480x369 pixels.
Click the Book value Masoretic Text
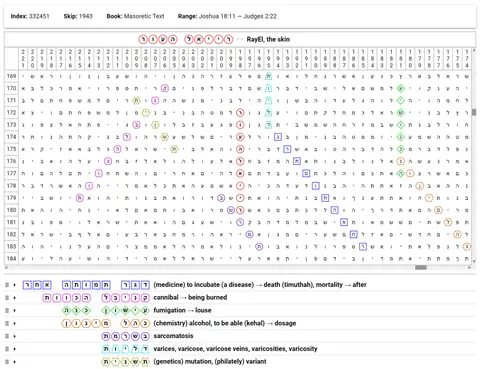pos(144,16)
